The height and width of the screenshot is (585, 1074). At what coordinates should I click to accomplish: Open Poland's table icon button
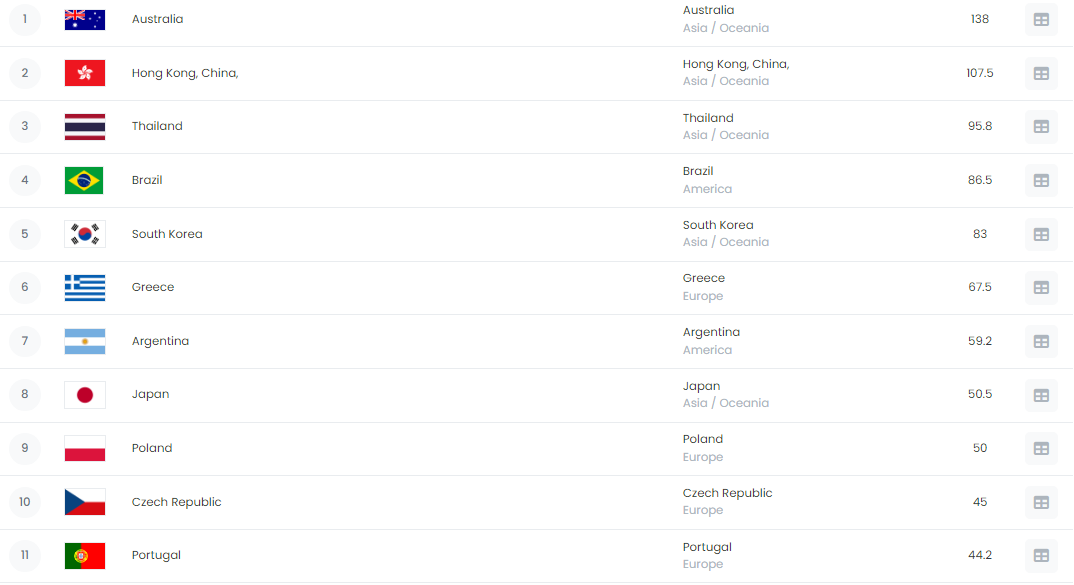point(1041,448)
